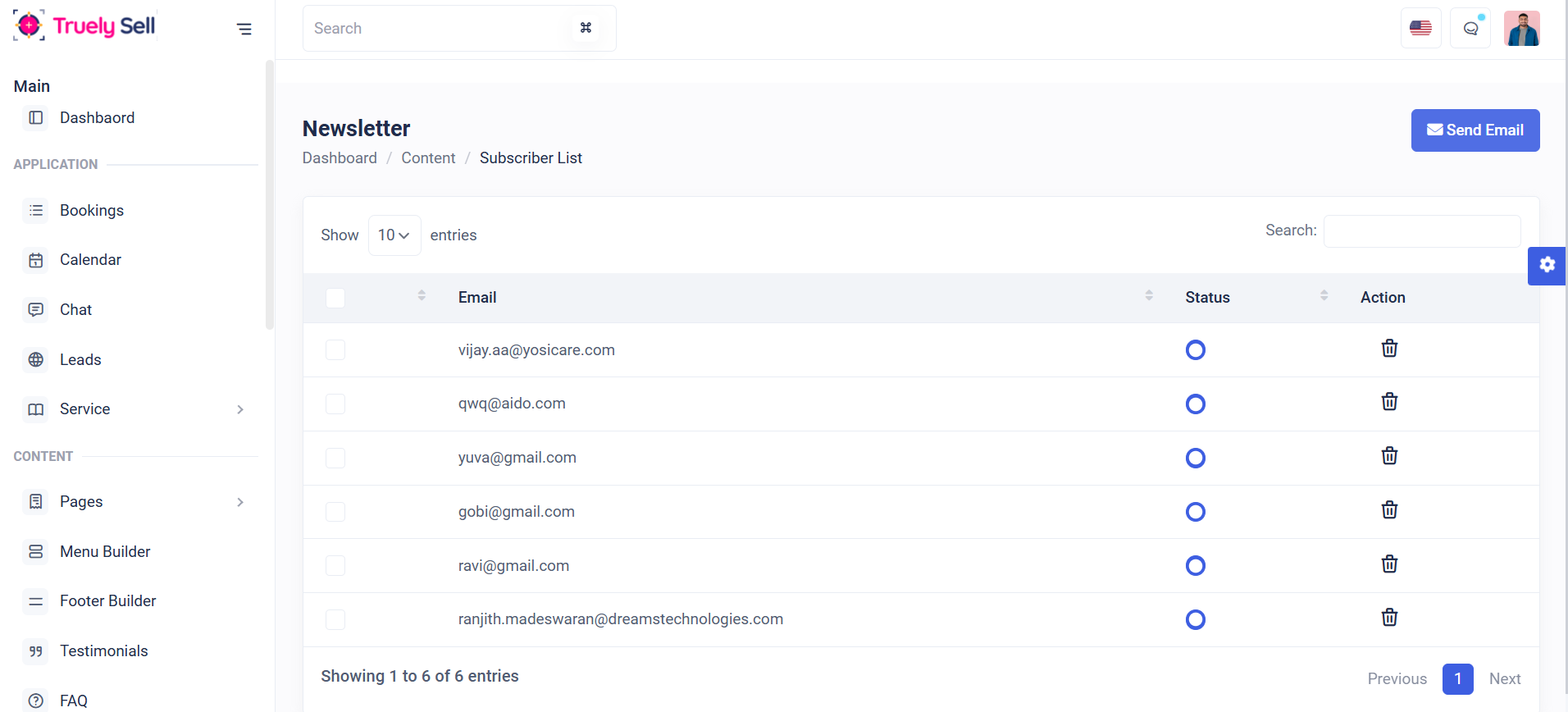Delete the vijay.aa@yosicare.com subscriber

[1389, 349]
